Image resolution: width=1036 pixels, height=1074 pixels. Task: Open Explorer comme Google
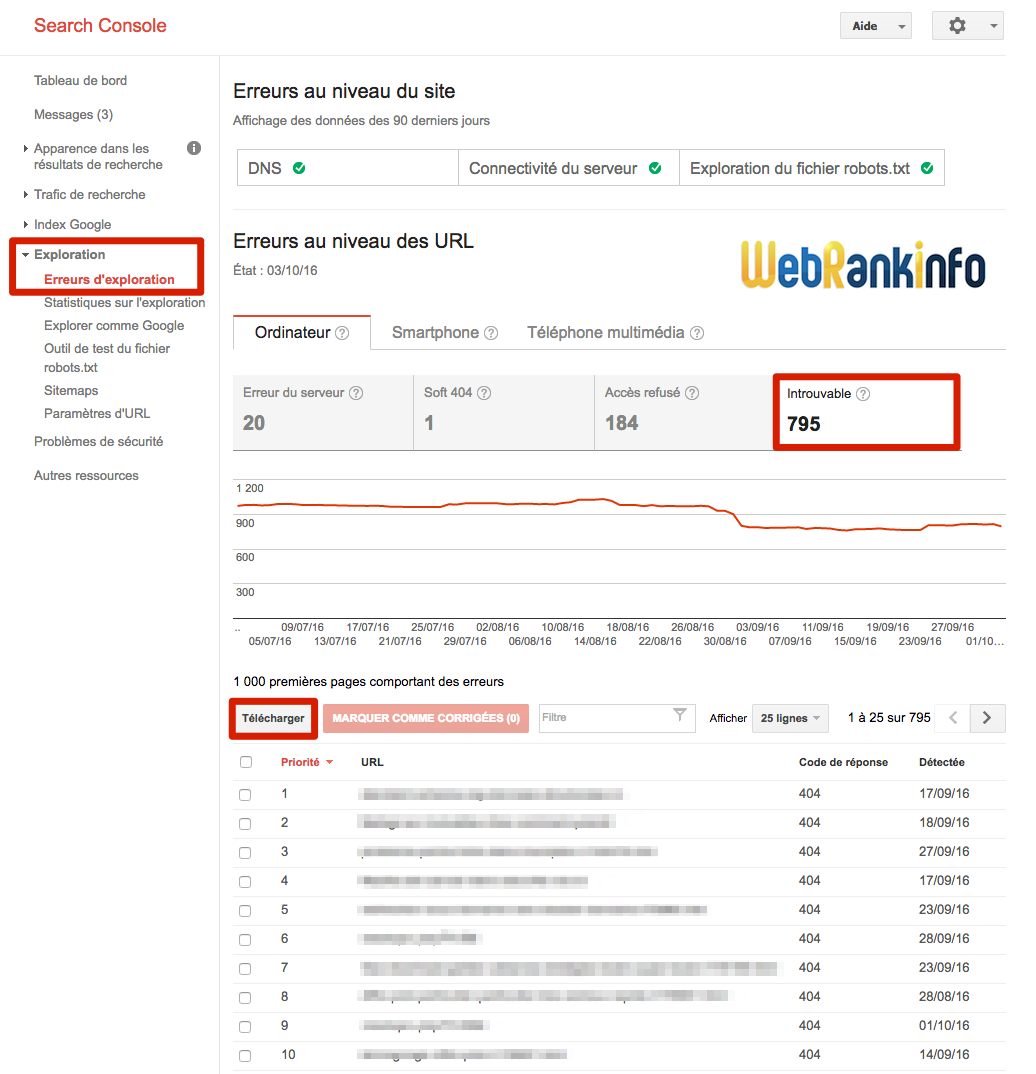click(114, 325)
